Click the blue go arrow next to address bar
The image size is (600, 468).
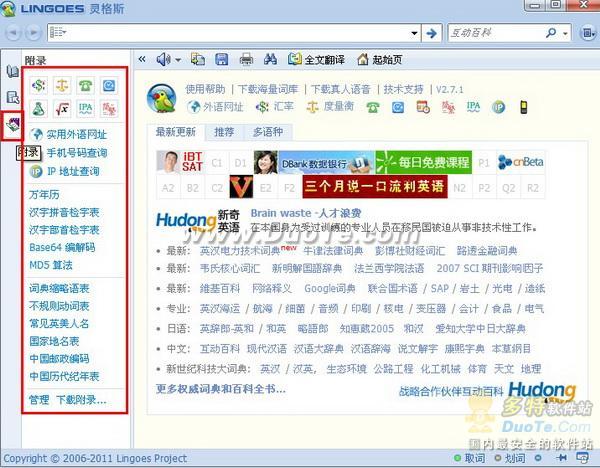click(x=432, y=33)
